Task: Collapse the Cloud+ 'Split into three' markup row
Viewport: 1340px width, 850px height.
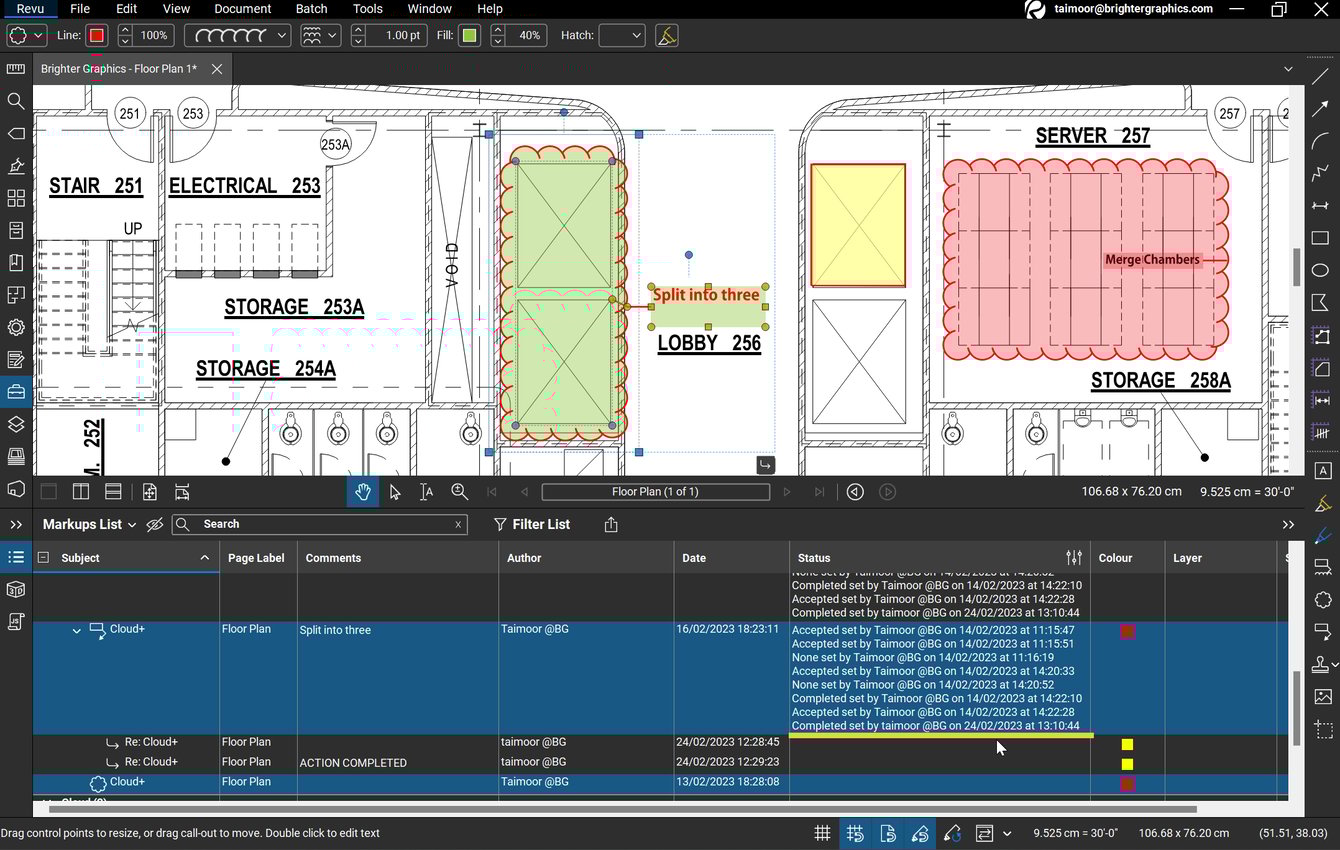Action: click(x=76, y=631)
